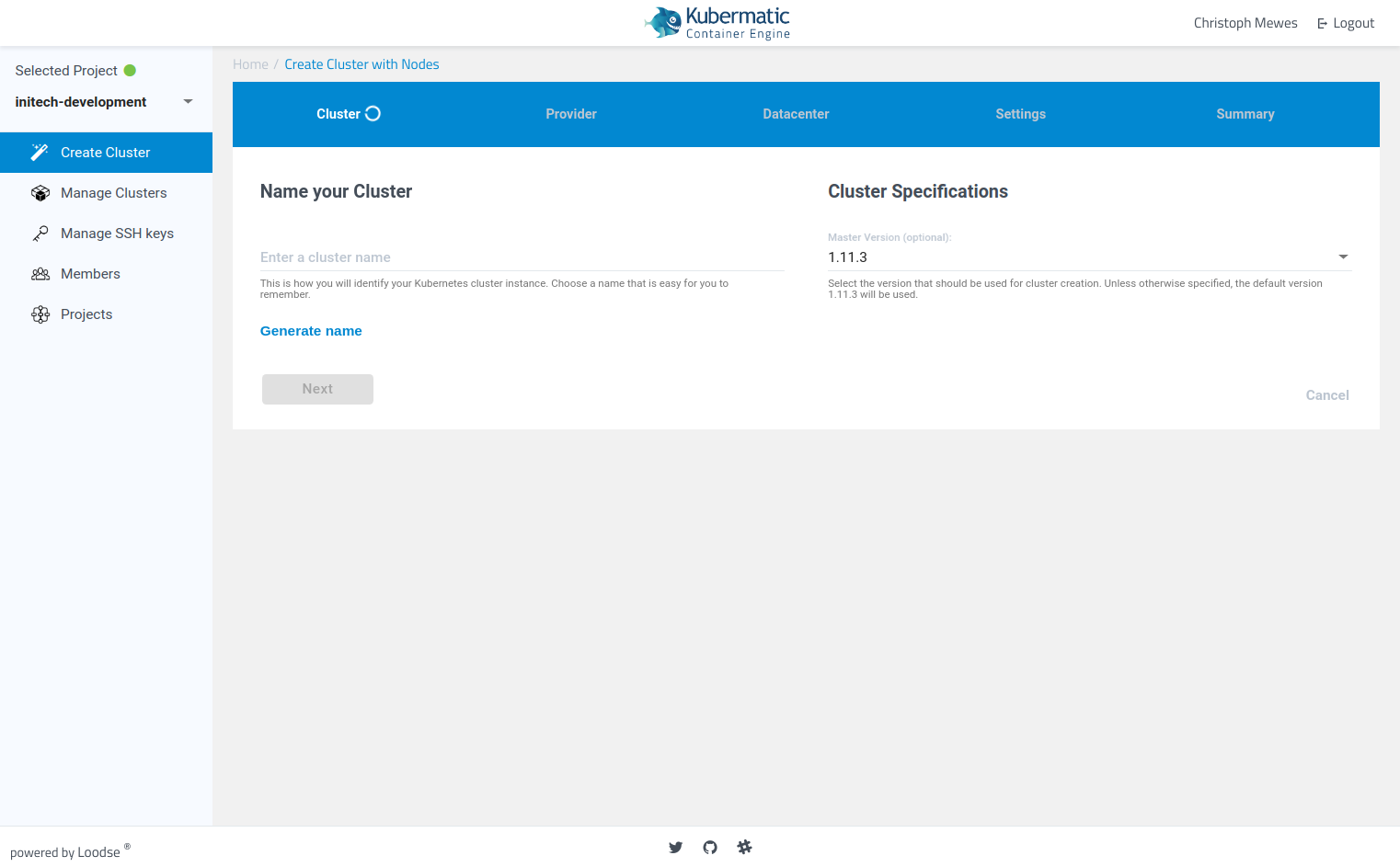Click the Create Cluster magic wand icon
The height and width of the screenshot is (867, 1400).
40,153
